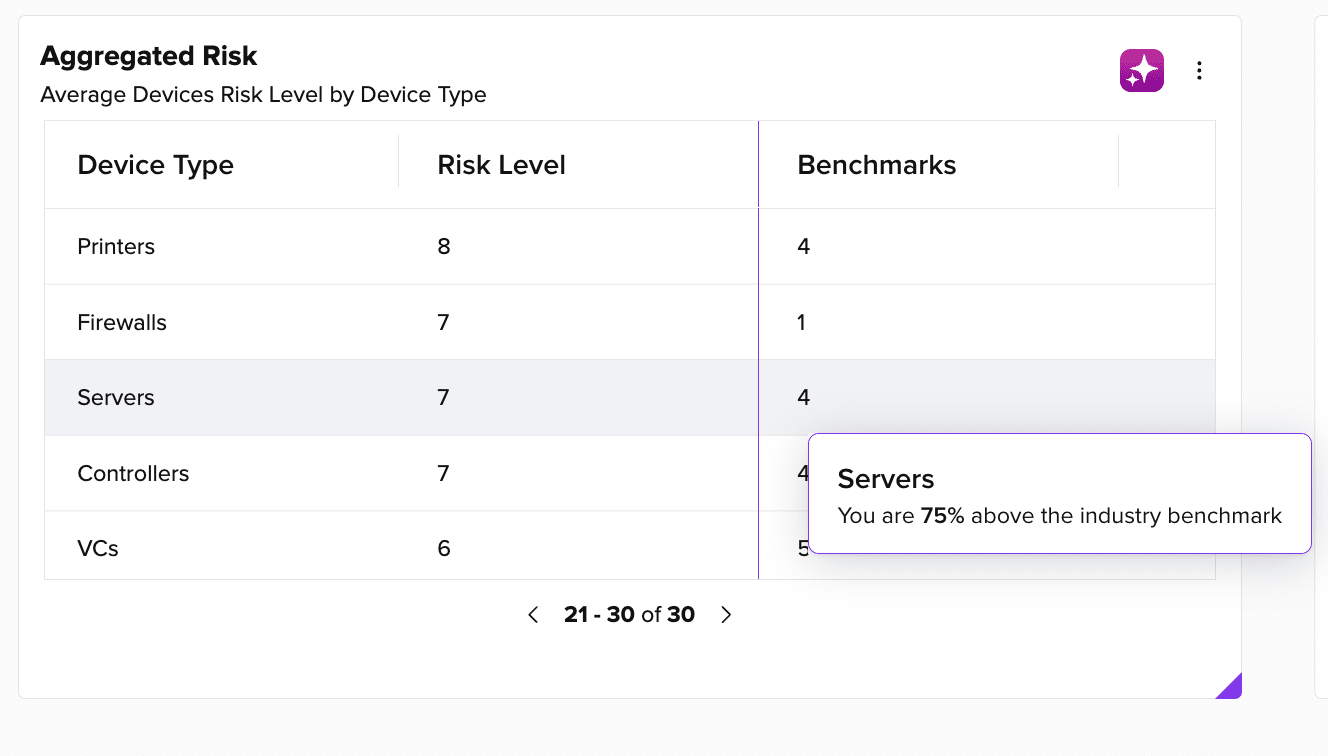Select the Controllers device type cell
Image resolution: width=1328 pixels, height=756 pixels.
(x=133, y=473)
